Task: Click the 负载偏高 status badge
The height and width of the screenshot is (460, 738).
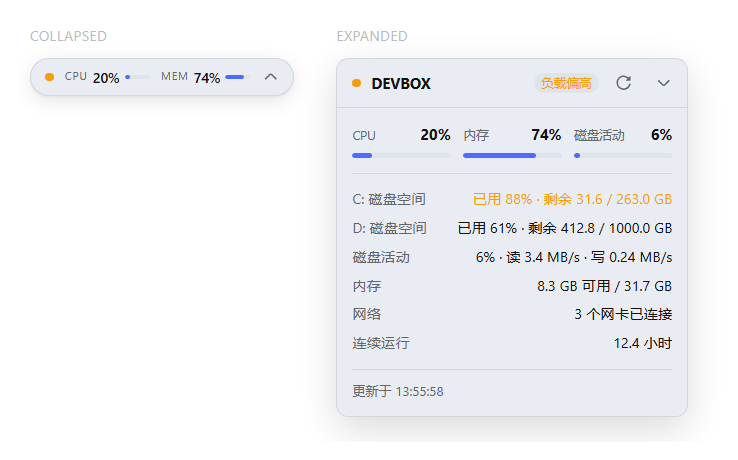Action: point(566,83)
